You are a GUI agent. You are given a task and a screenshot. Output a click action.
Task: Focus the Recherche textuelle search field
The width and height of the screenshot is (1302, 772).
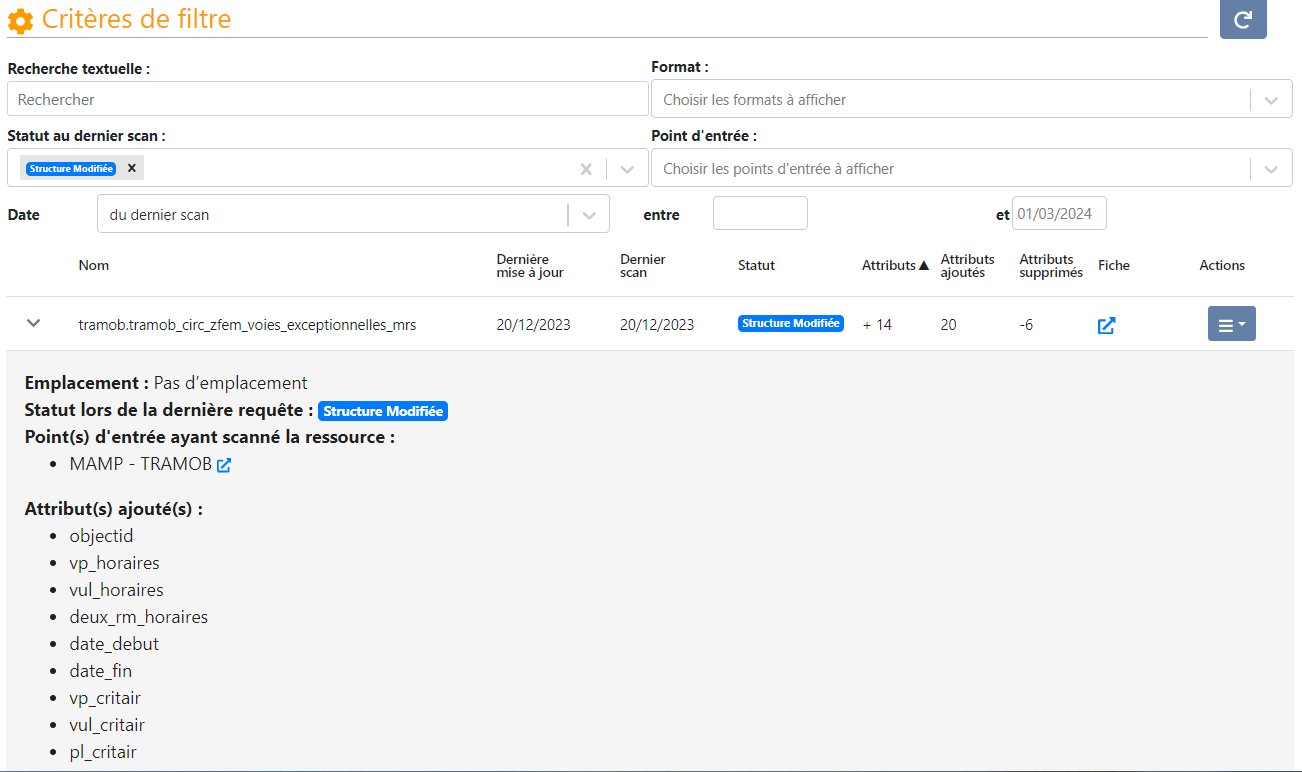click(x=328, y=99)
